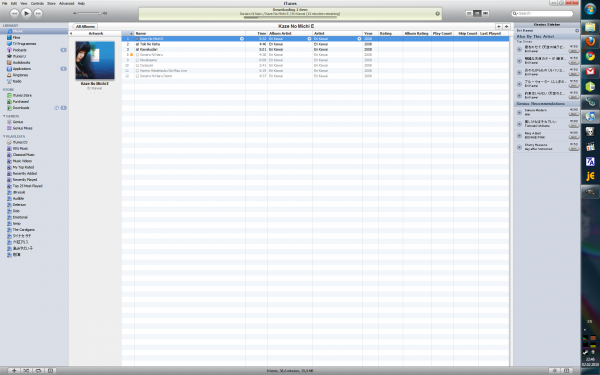Open the Advanced menu
600x375 pixels.
point(66,3)
